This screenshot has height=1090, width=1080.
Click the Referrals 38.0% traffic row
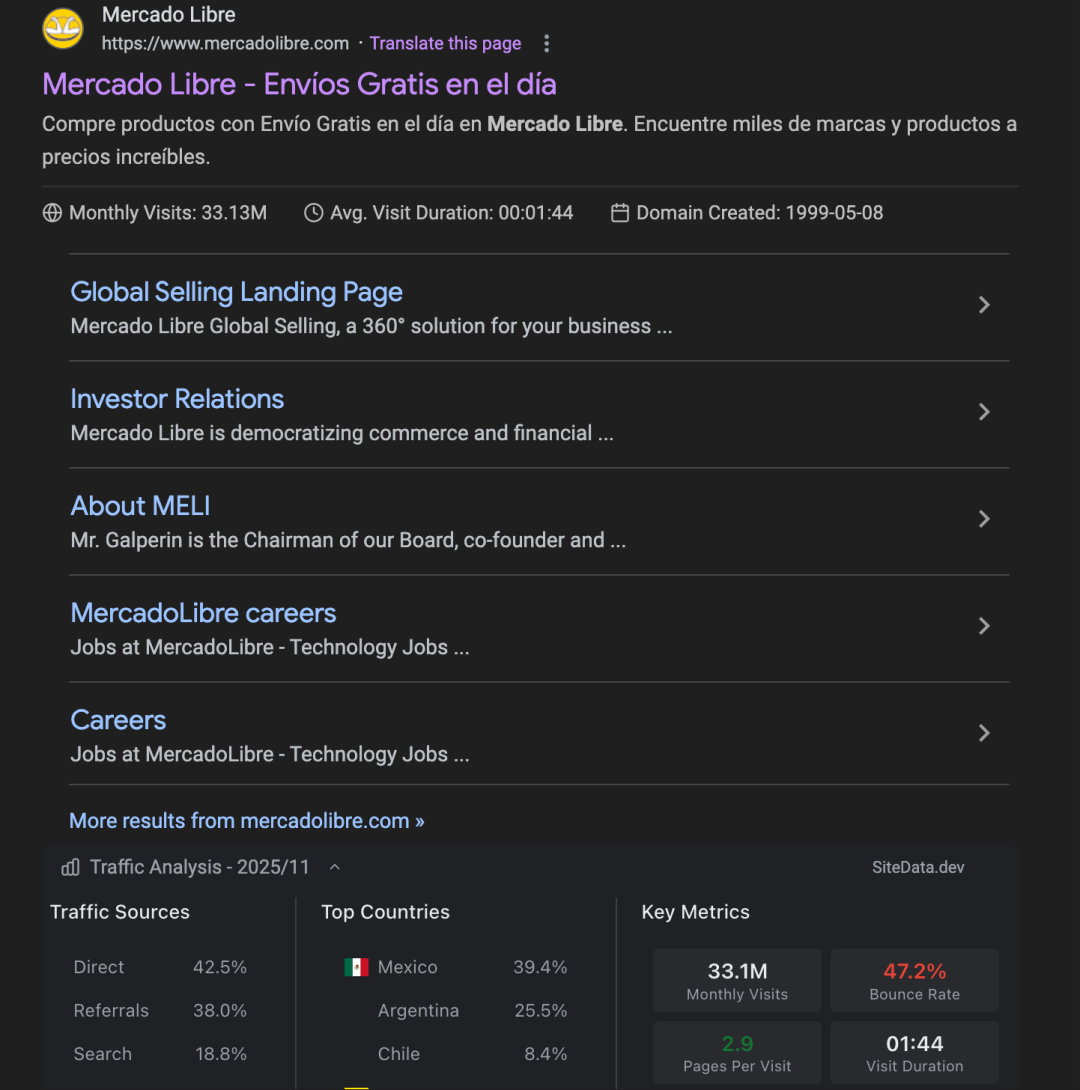(x=160, y=1011)
